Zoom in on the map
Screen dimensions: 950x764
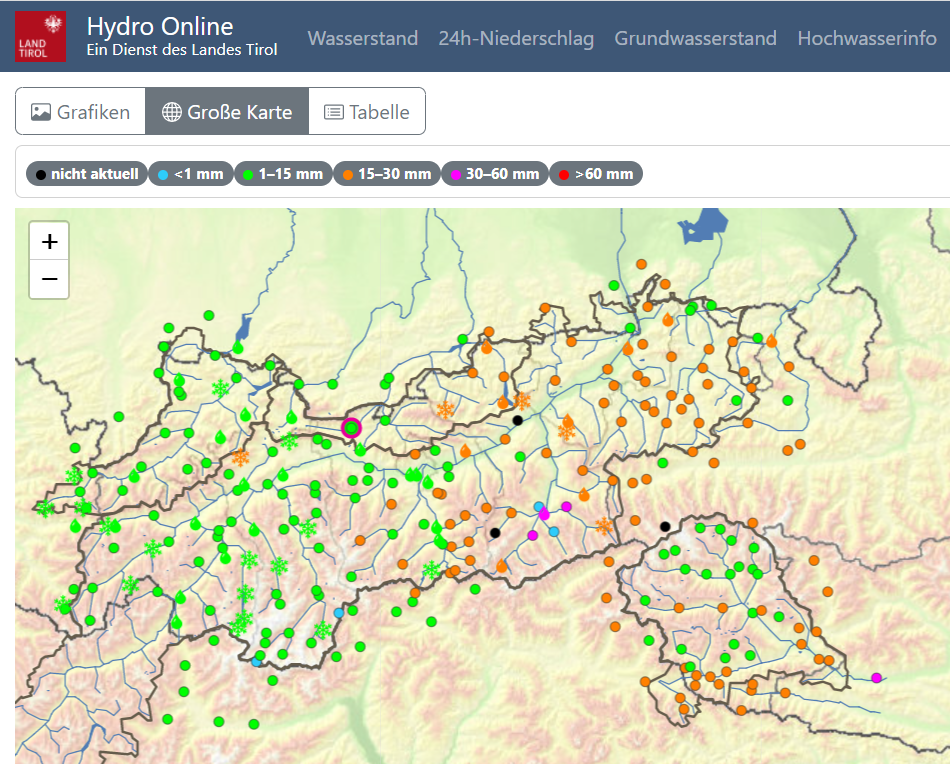point(49,242)
